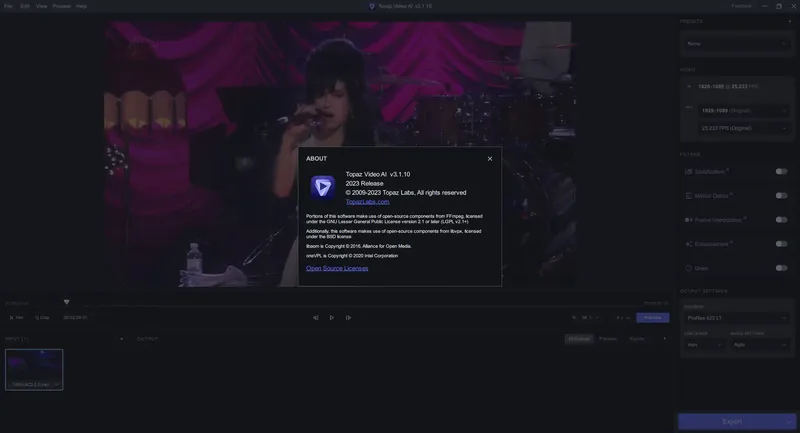
Task: Click the Topaz Video AI logo in About
Action: click(323, 188)
